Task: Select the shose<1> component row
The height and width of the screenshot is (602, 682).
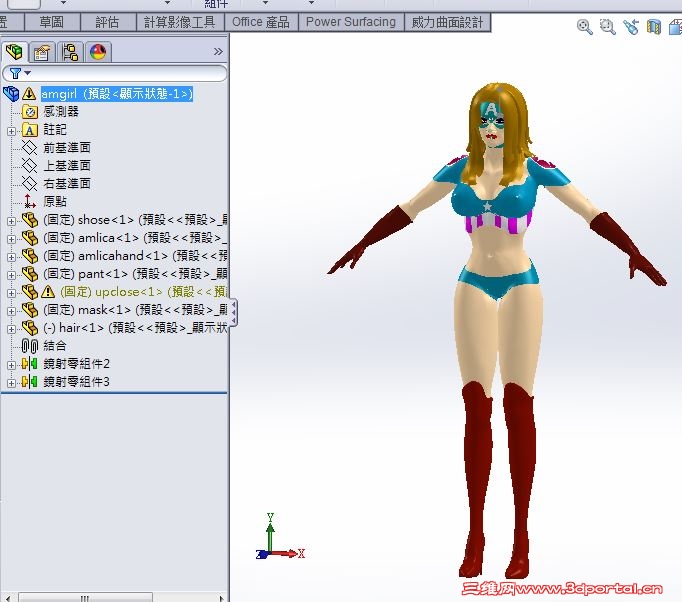Action: pyautogui.click(x=135, y=220)
